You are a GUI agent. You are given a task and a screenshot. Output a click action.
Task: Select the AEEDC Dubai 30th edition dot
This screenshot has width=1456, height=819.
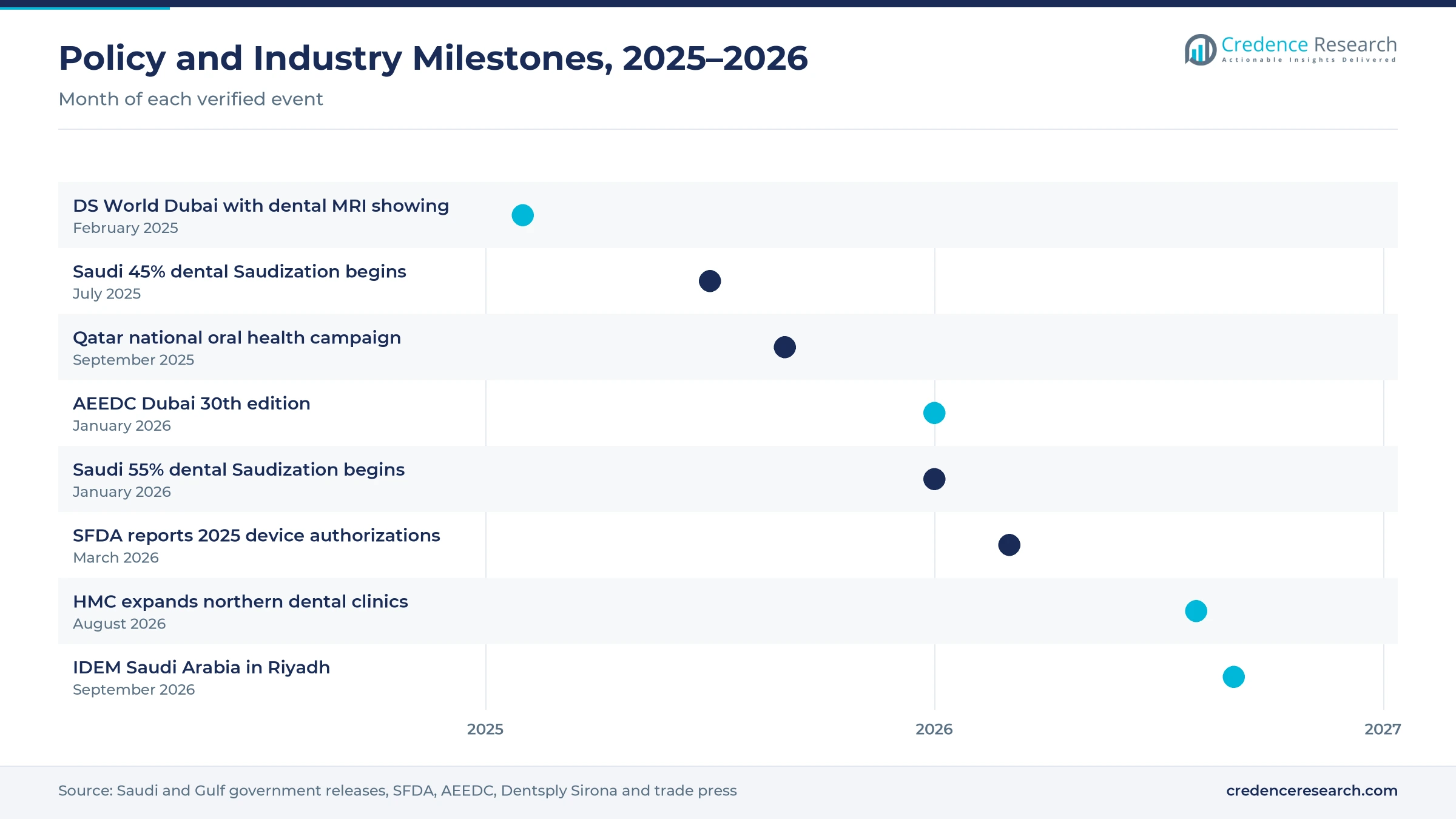pos(934,413)
